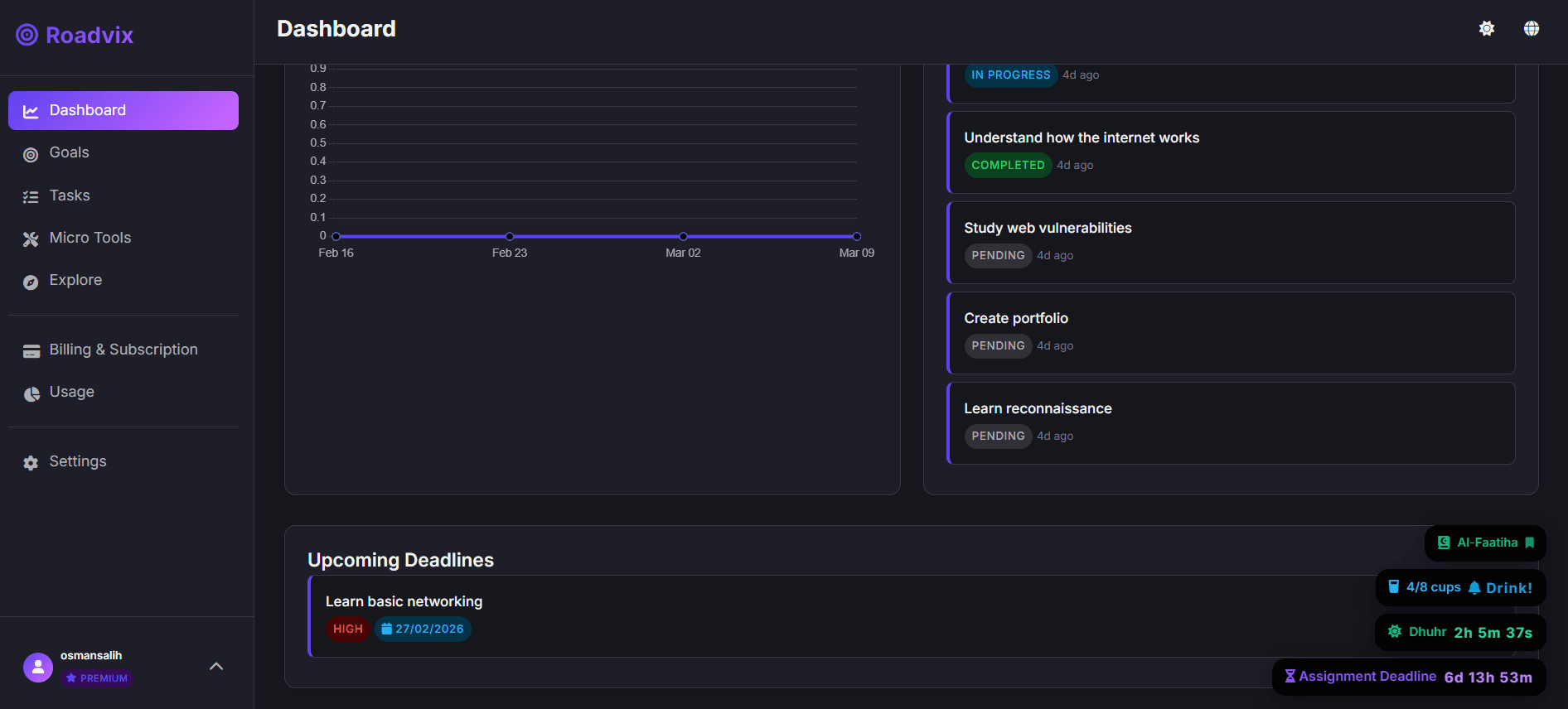Click the Mar 02 chart data point
This screenshot has height=709, width=1568.
[x=683, y=236]
